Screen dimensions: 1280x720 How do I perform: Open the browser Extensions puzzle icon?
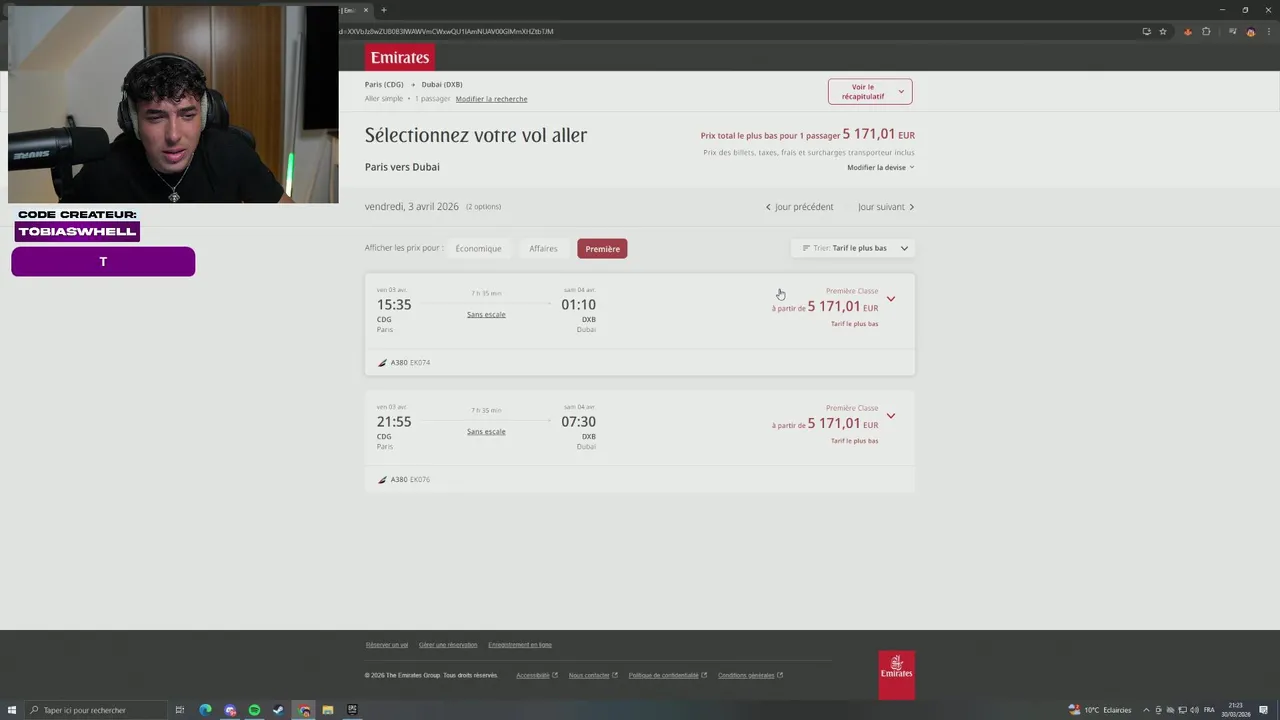click(1206, 31)
